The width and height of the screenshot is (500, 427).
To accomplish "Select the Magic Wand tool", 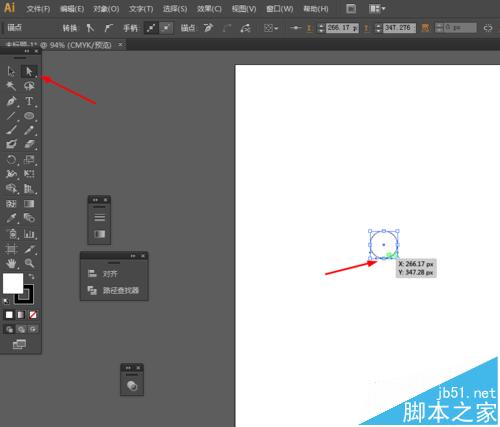I will pyautogui.click(x=11, y=86).
